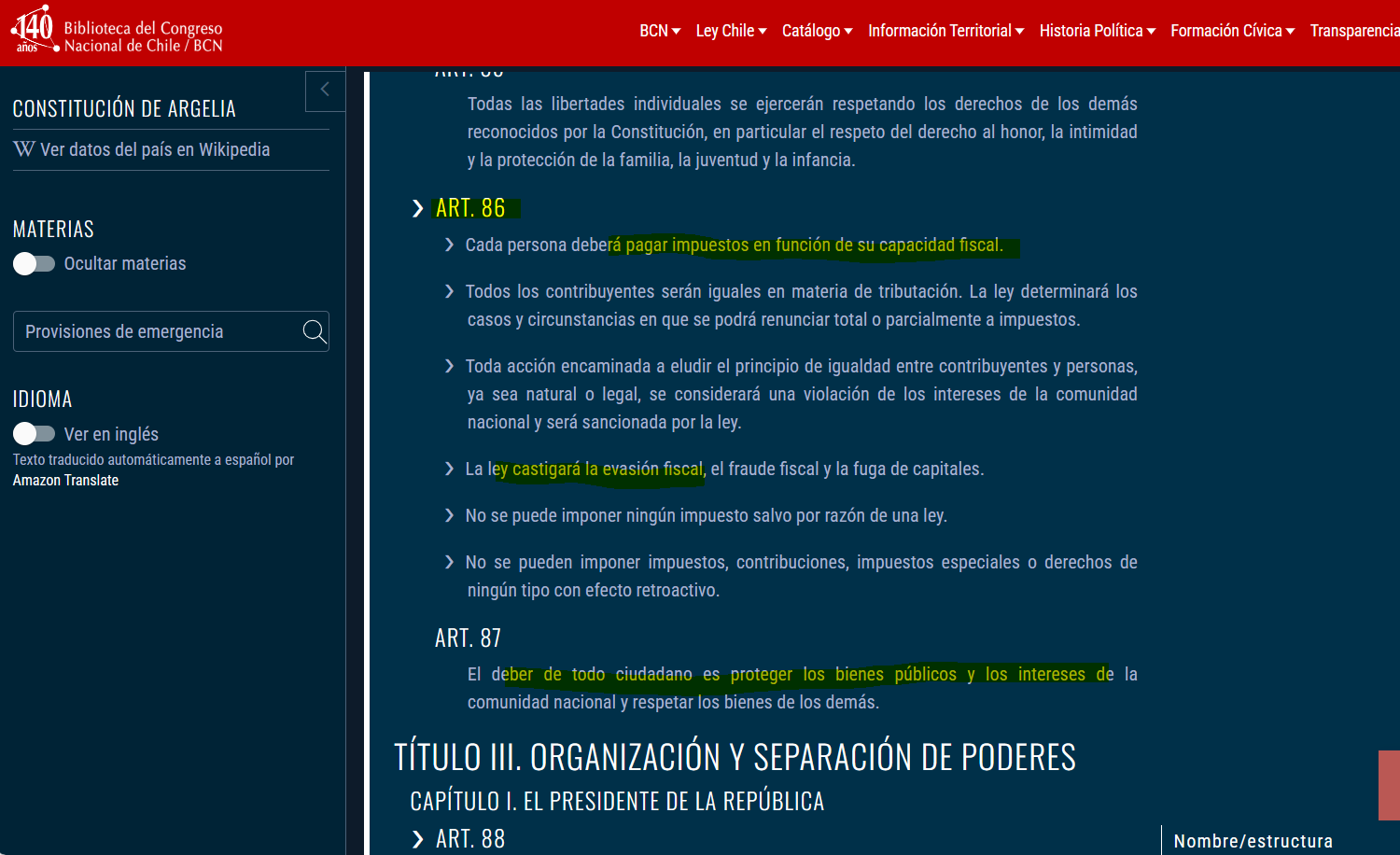Open the Formación Cívica menu
Image resolution: width=1400 pixels, height=855 pixels.
pyautogui.click(x=1232, y=31)
